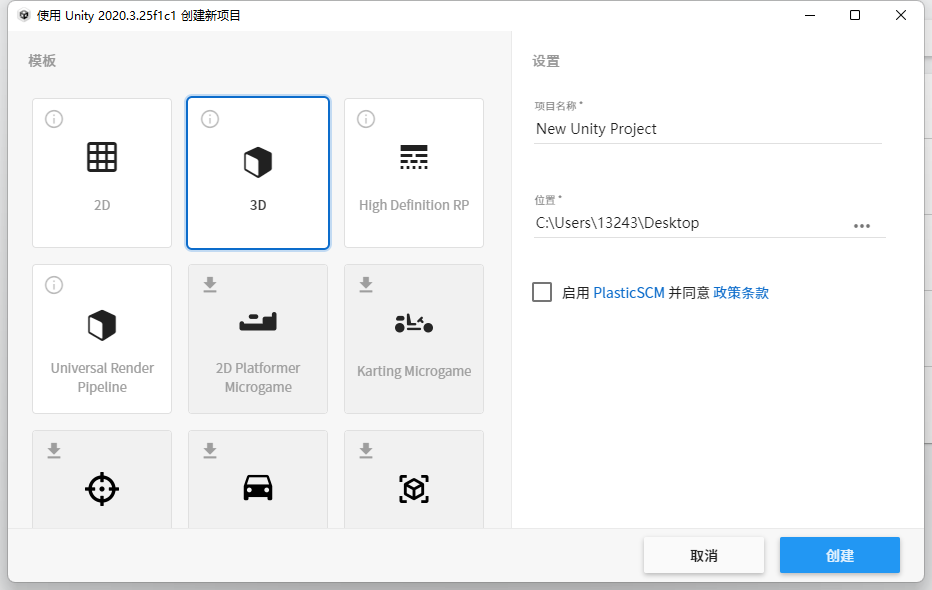Download the Karting Microgame template
The height and width of the screenshot is (590, 932).
366,285
